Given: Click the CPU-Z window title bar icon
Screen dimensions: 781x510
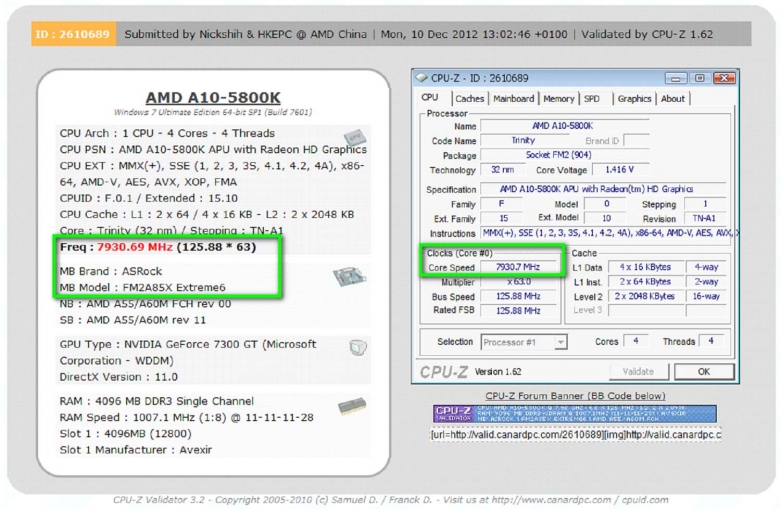Looking at the screenshot, I should [422, 78].
